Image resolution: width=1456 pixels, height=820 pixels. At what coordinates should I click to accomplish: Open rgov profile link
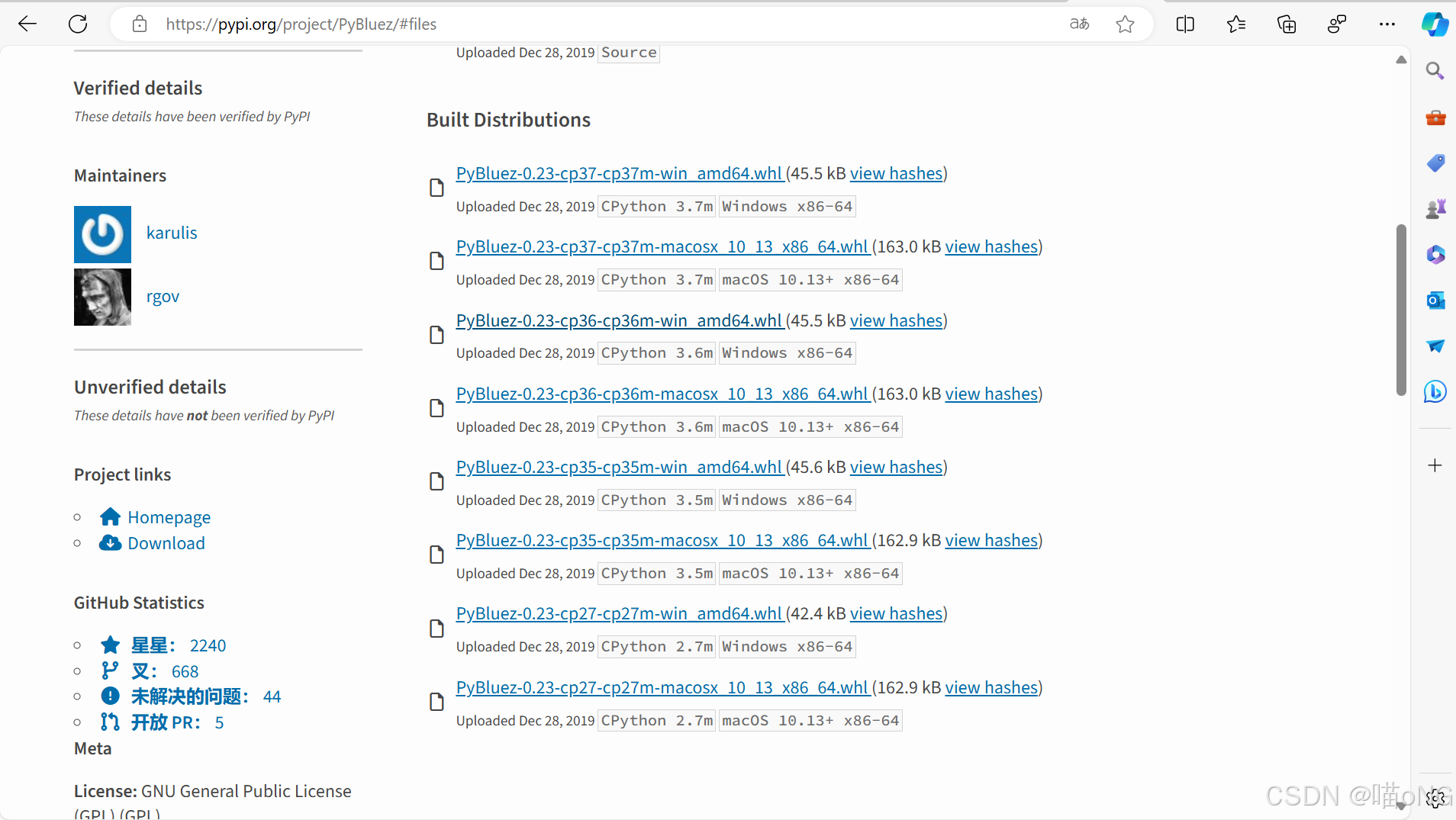(x=163, y=296)
